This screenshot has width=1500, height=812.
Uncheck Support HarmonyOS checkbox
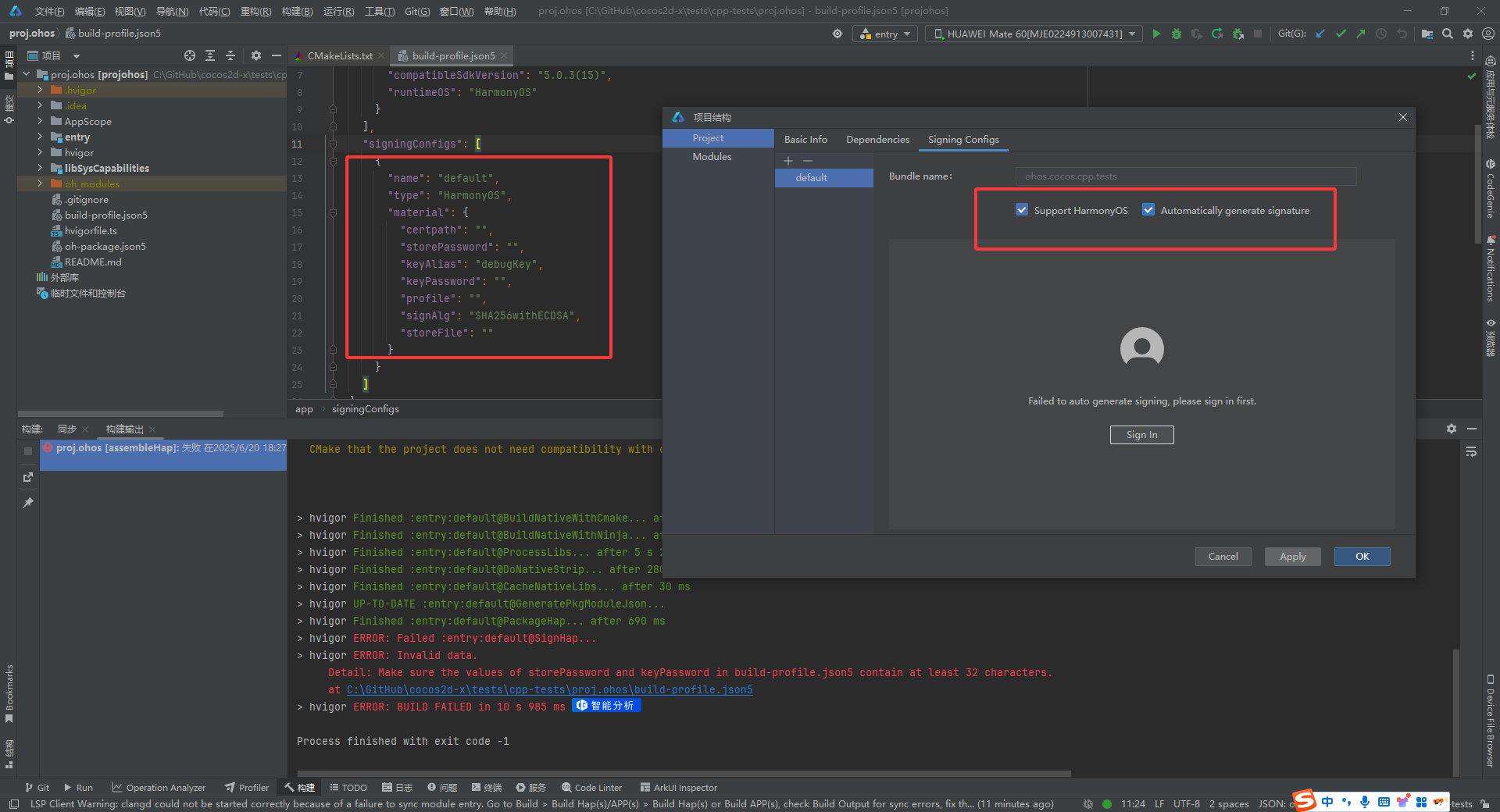pyautogui.click(x=1022, y=210)
